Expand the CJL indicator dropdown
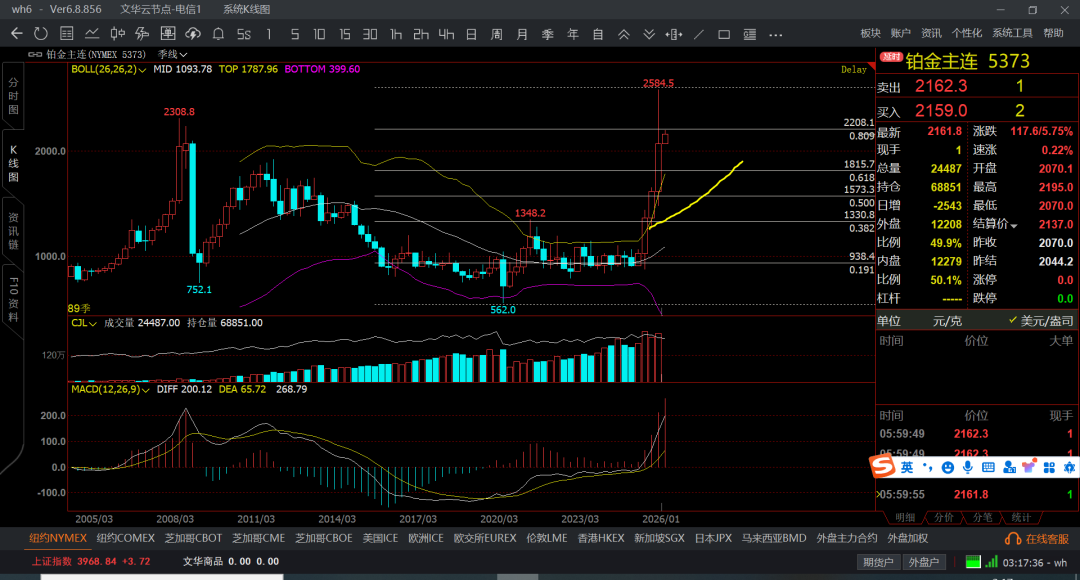 [x=93, y=323]
